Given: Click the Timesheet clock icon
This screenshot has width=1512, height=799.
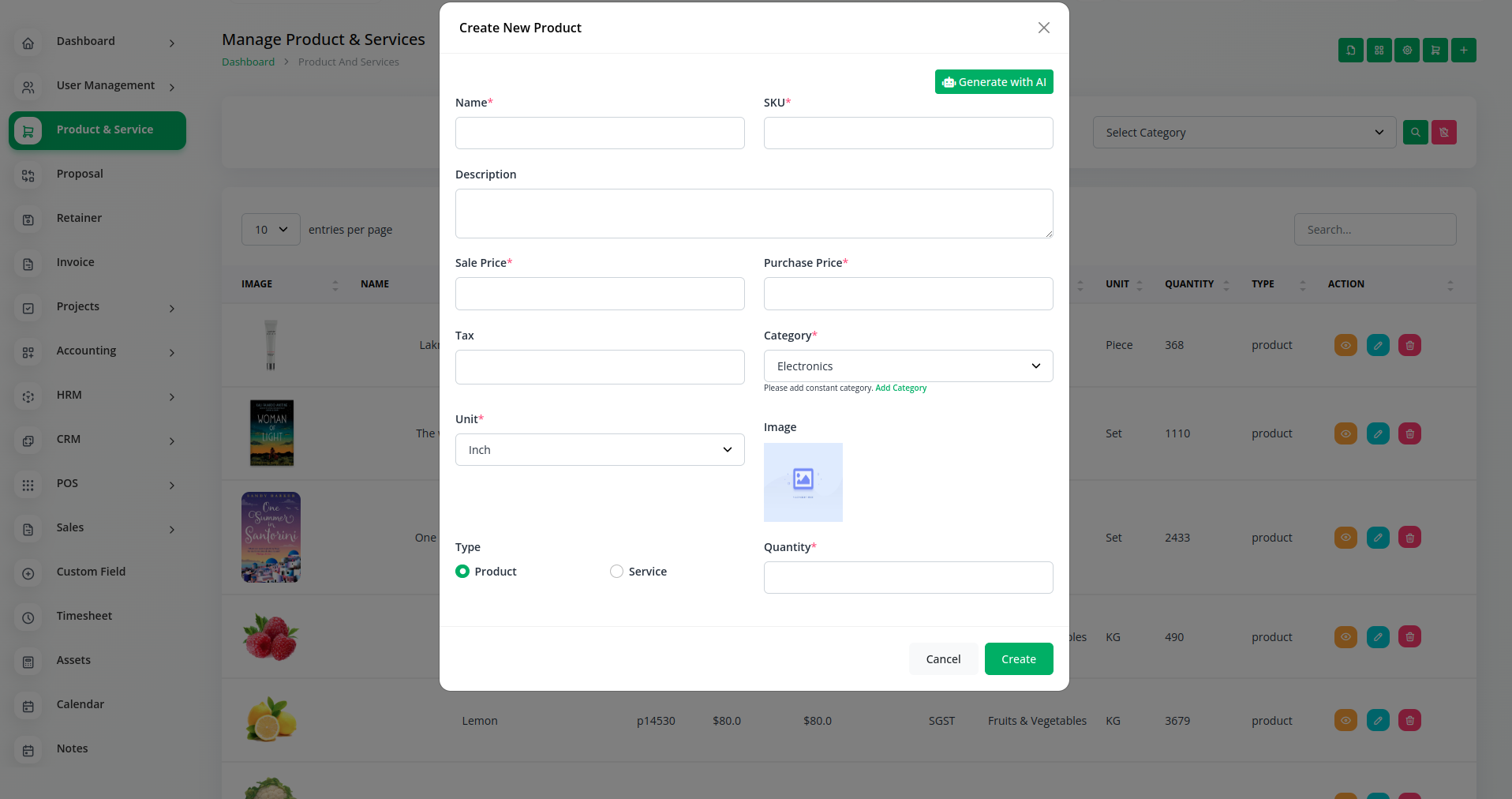Looking at the screenshot, I should (28, 617).
